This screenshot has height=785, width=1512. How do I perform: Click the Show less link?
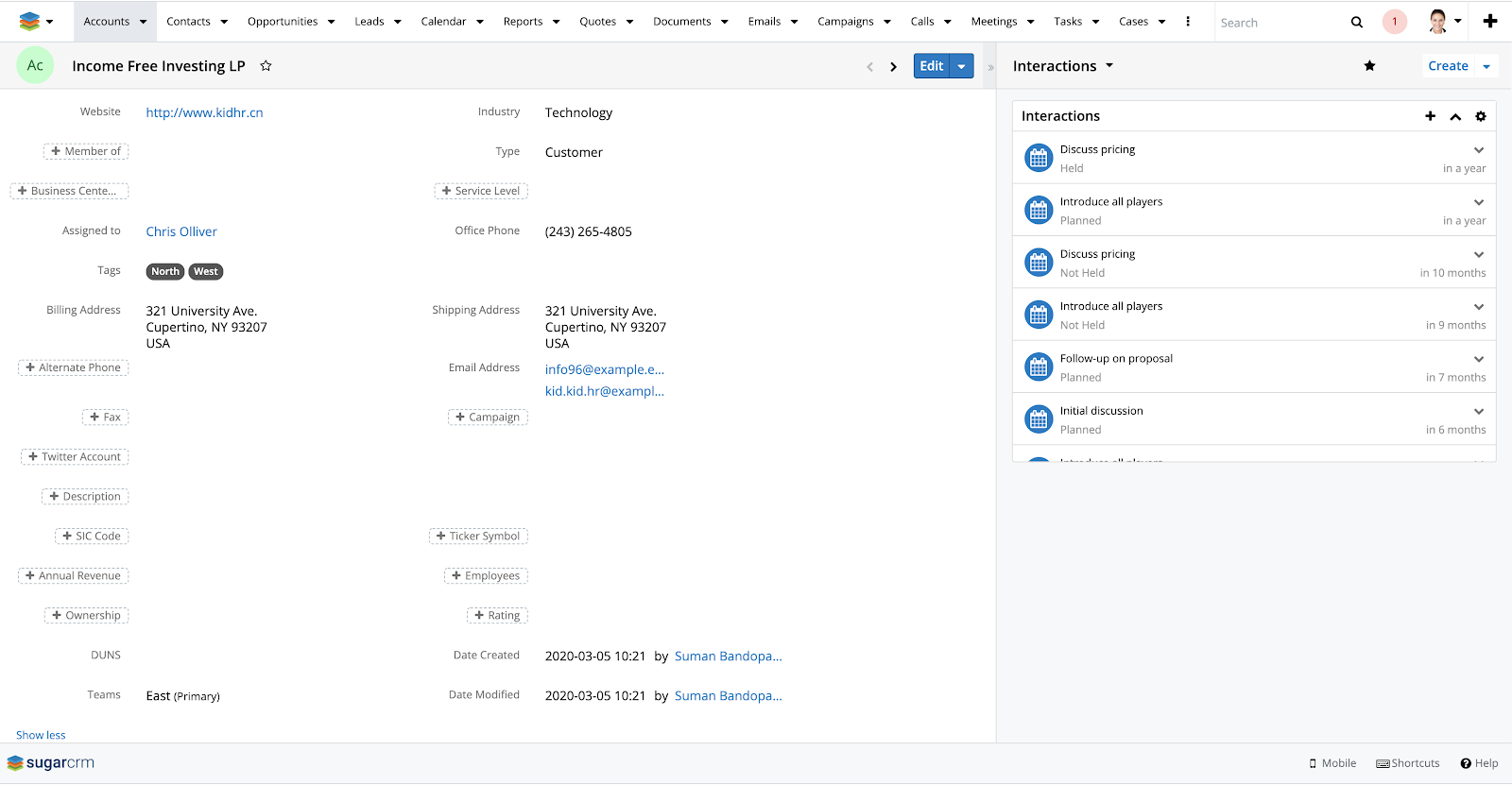click(x=41, y=735)
